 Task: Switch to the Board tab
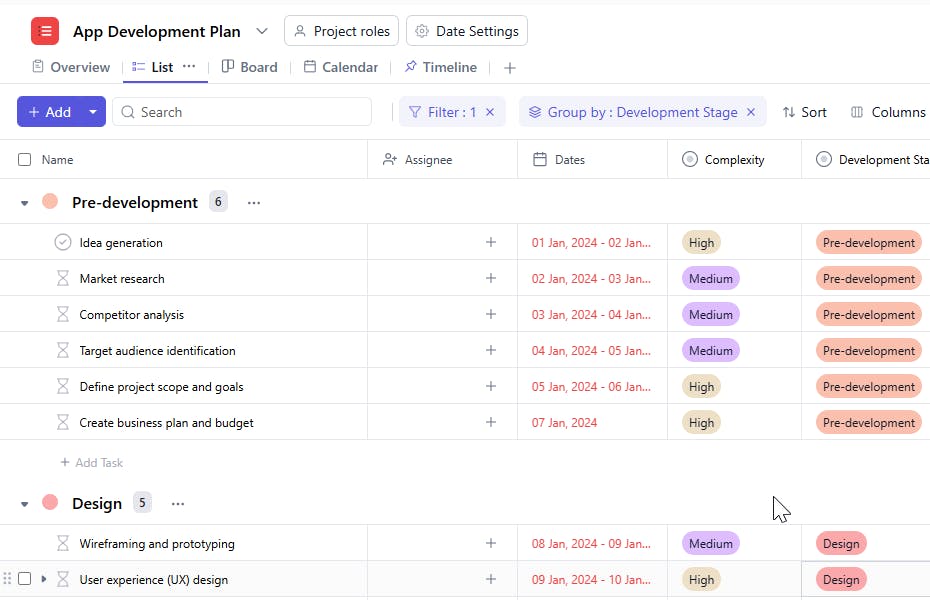coord(249,67)
